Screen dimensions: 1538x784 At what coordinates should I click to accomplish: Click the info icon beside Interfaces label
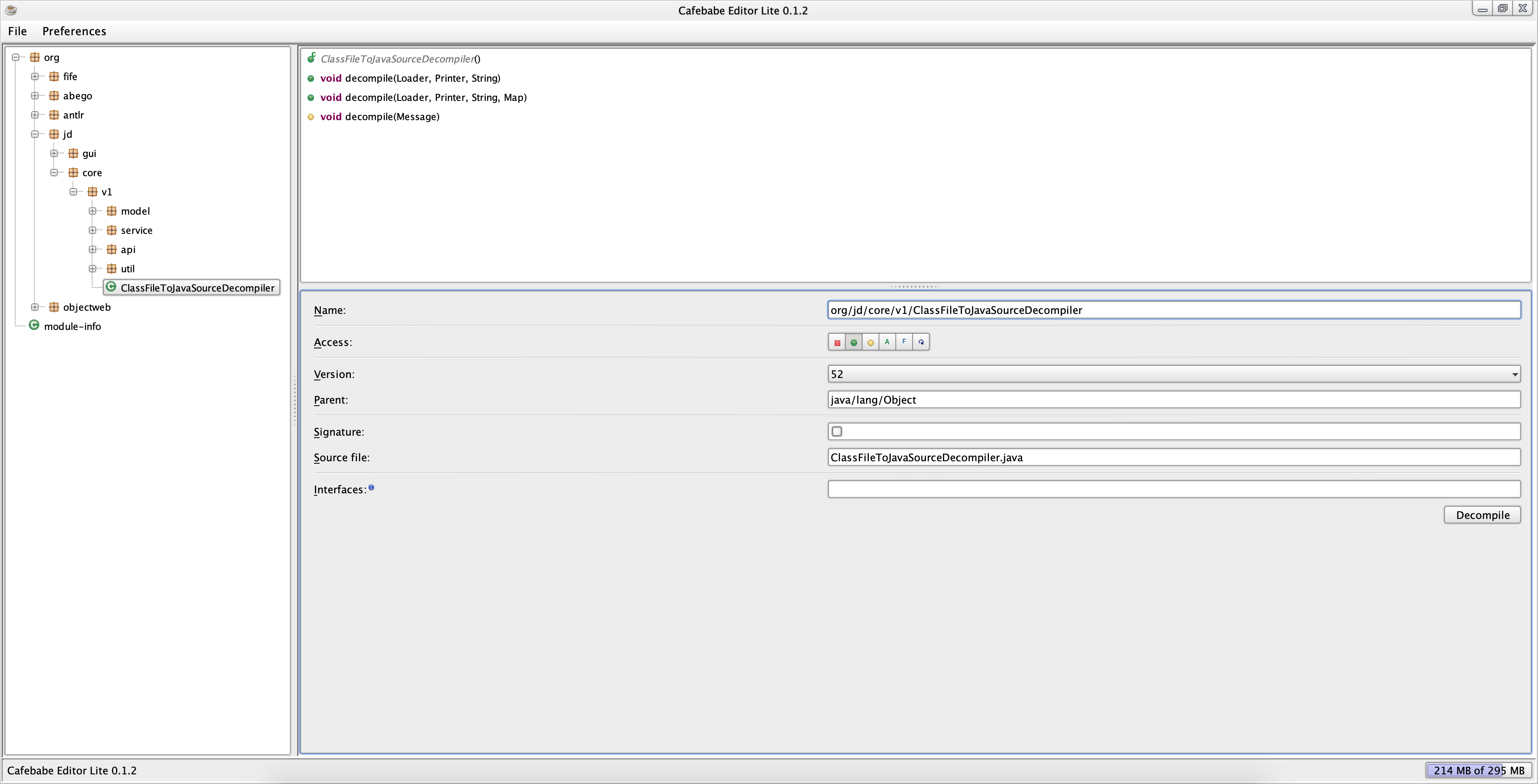pos(371,487)
